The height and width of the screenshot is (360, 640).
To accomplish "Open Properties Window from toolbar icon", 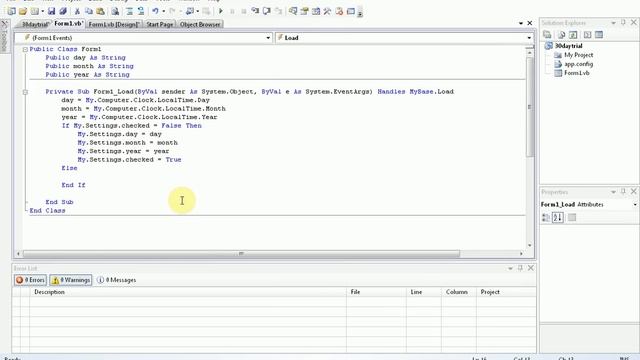I will pyautogui.click(x=304, y=11).
